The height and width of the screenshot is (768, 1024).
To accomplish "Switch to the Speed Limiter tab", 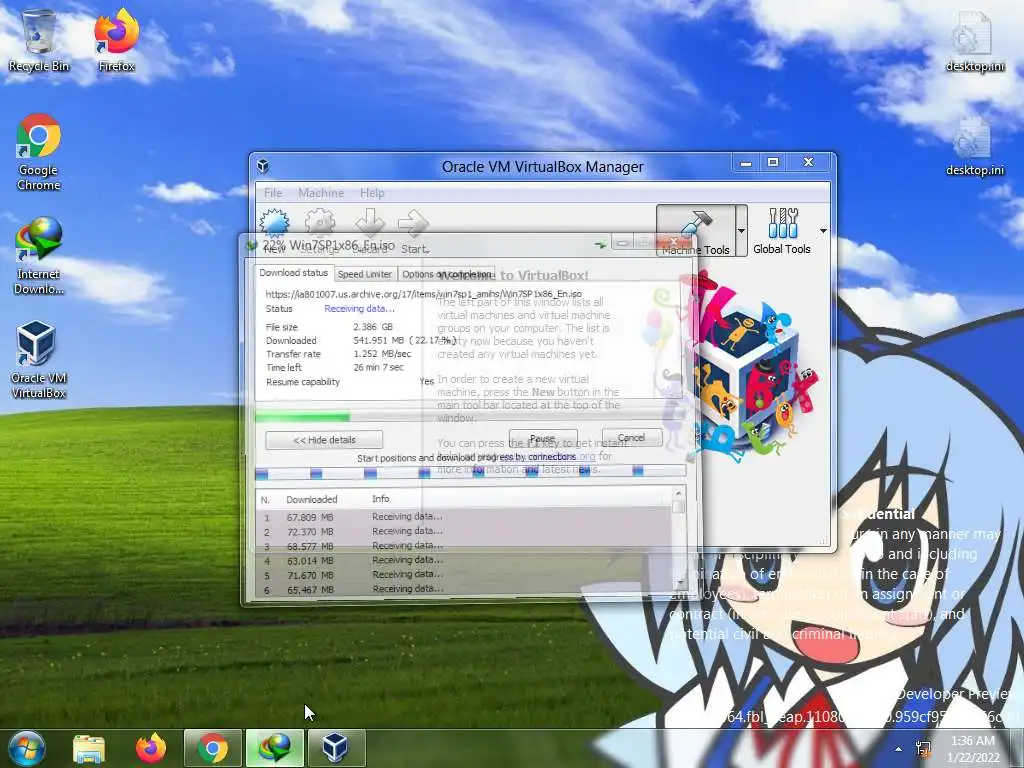I will click(x=364, y=274).
